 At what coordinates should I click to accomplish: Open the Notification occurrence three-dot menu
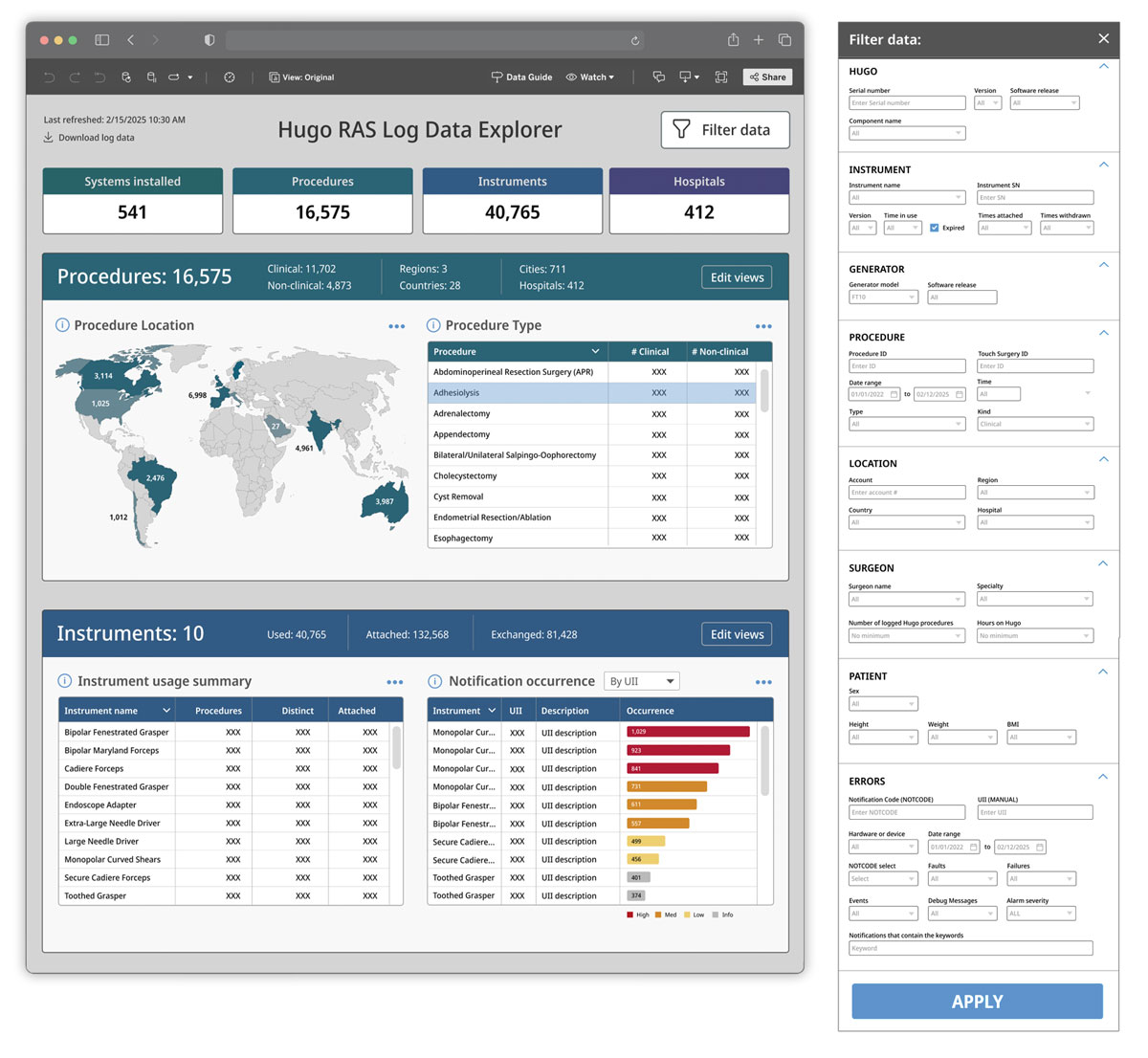[763, 682]
